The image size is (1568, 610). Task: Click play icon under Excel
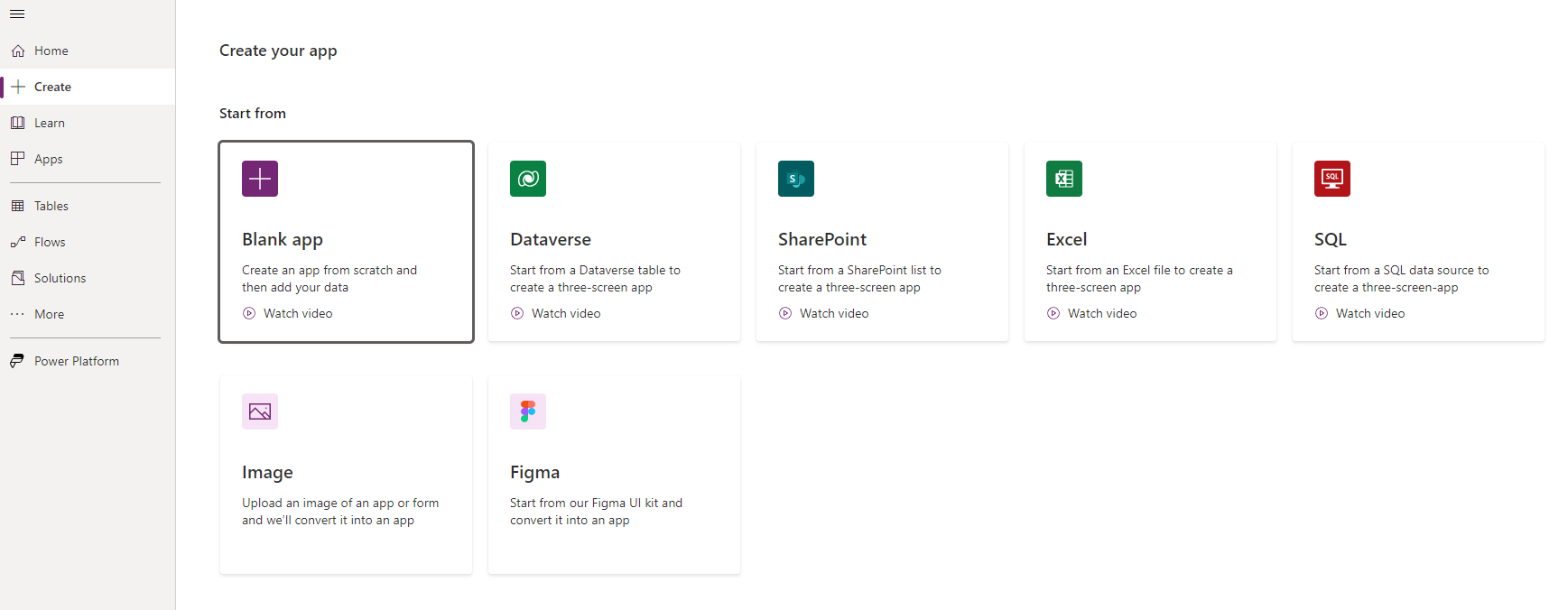[1053, 313]
